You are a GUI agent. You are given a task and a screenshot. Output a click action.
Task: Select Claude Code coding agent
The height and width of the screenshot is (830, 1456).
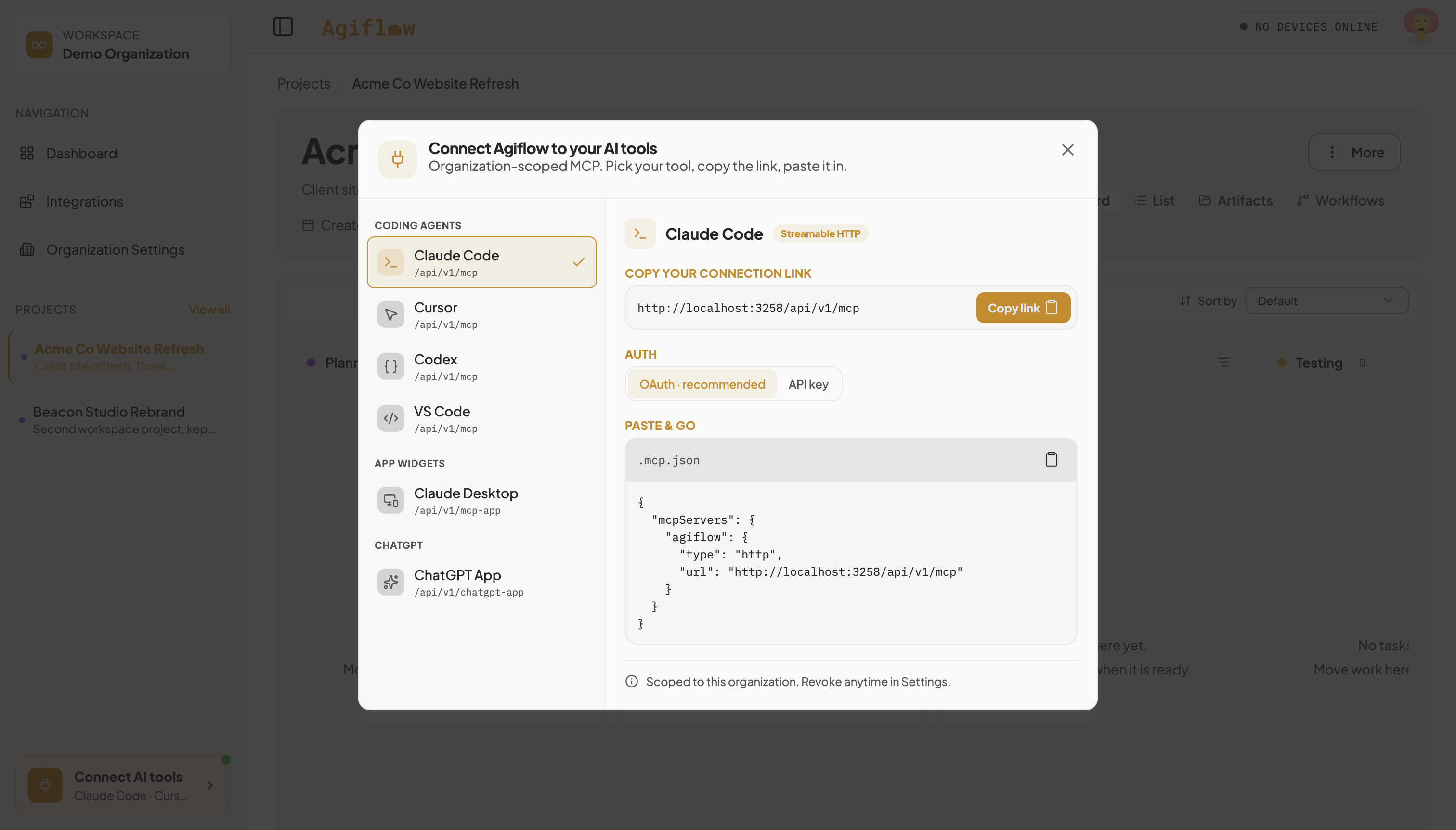pos(482,262)
